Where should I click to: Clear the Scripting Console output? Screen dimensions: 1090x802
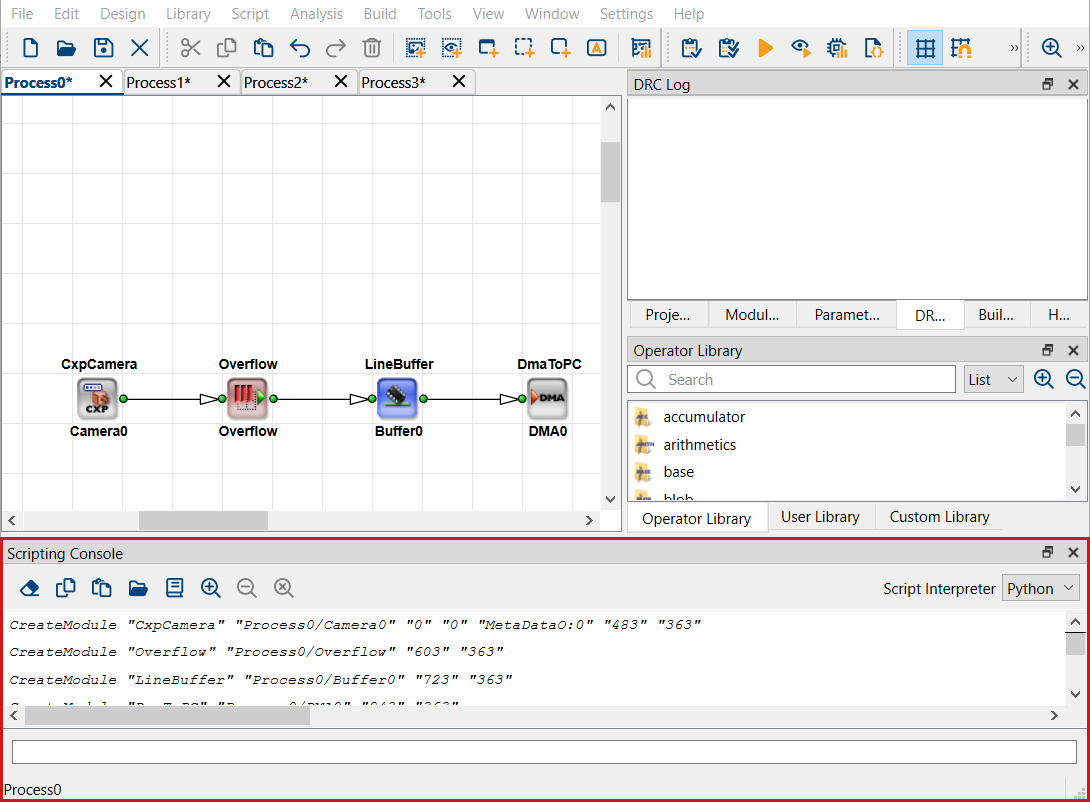click(x=29, y=588)
